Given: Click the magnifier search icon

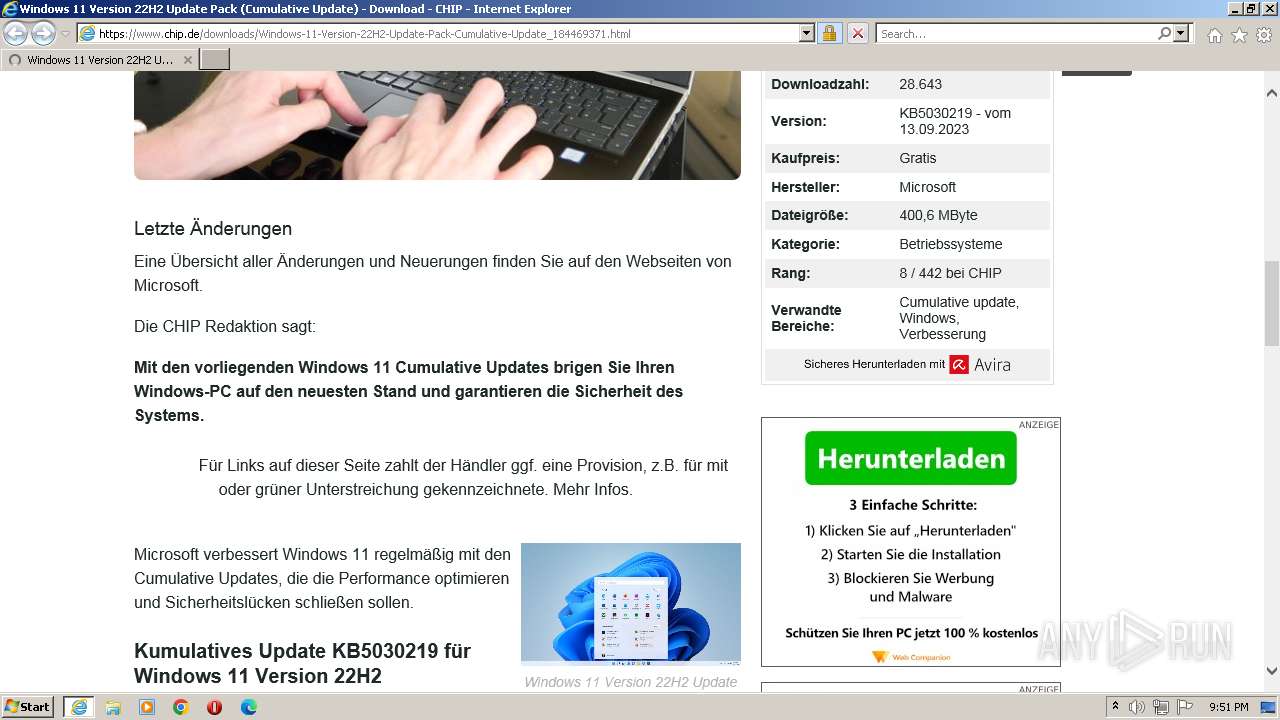Looking at the screenshot, I should (x=1164, y=34).
